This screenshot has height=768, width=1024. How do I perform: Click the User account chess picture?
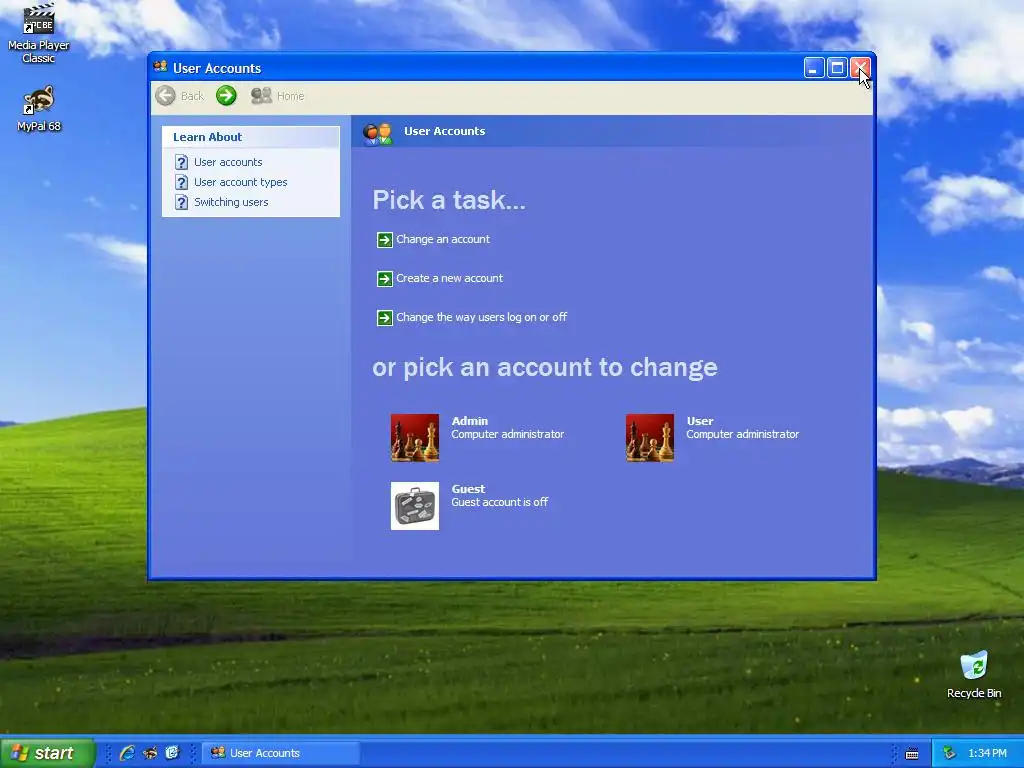point(650,438)
